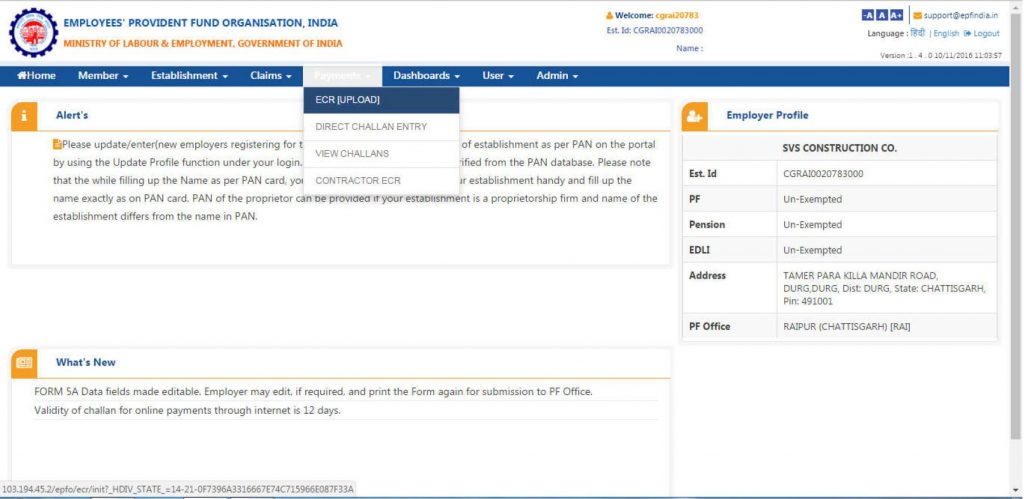
Task: Open the Member dropdown menu
Action: (x=103, y=76)
